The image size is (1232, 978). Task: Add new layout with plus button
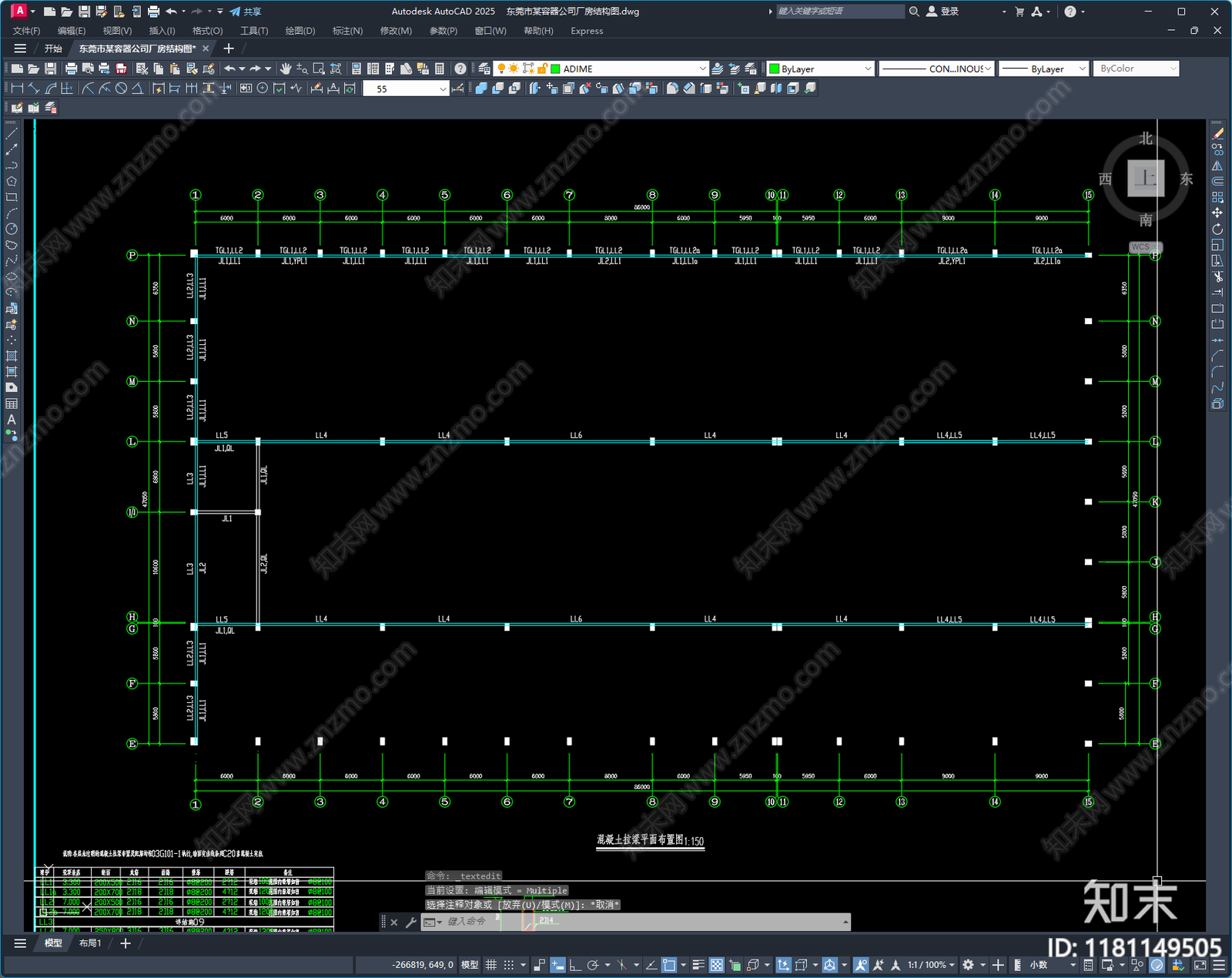[126, 943]
